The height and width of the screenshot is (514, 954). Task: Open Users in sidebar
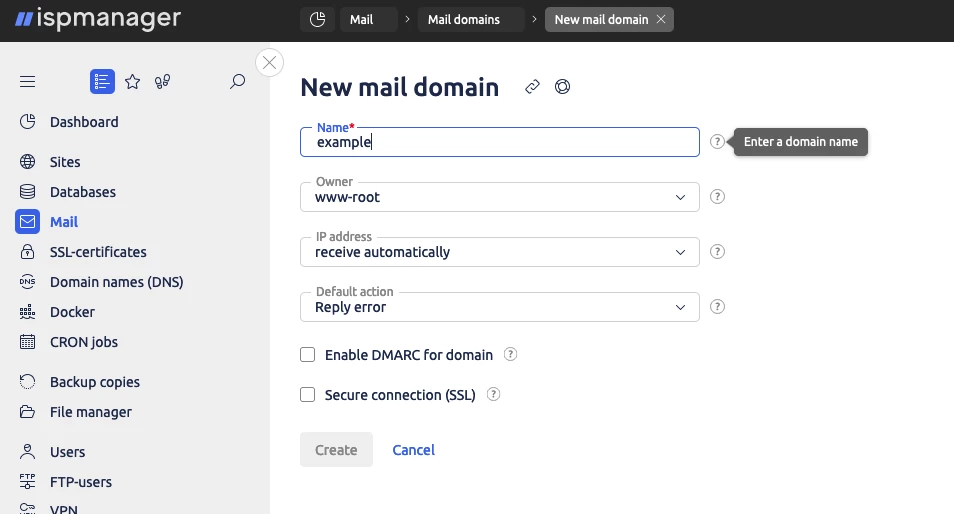pyautogui.click(x=68, y=452)
